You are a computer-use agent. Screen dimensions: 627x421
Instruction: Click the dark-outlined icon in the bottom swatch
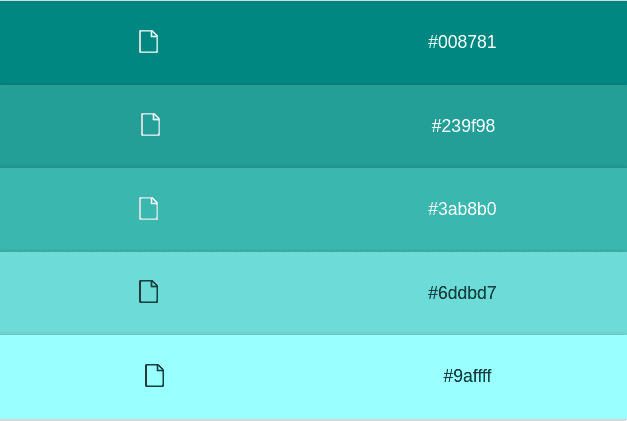coord(154,376)
